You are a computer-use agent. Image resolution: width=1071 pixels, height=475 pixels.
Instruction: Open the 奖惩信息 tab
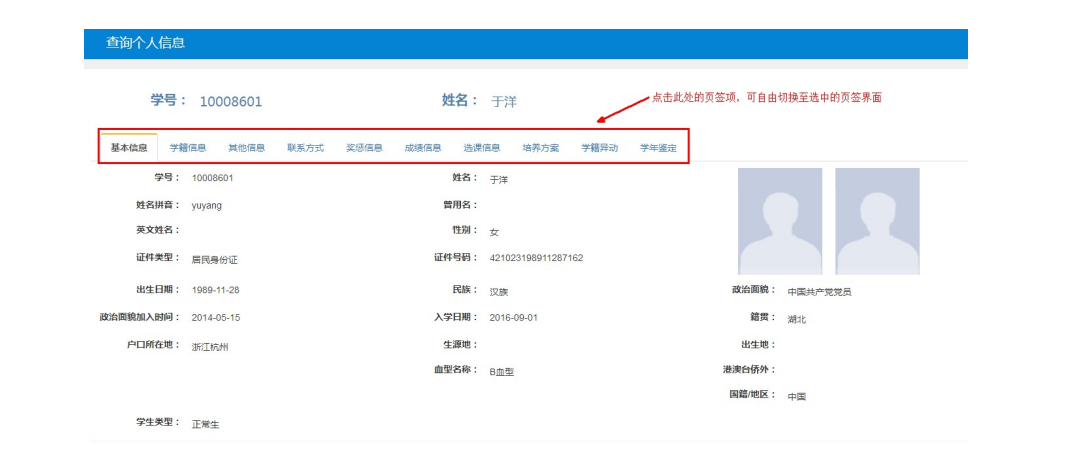364,148
